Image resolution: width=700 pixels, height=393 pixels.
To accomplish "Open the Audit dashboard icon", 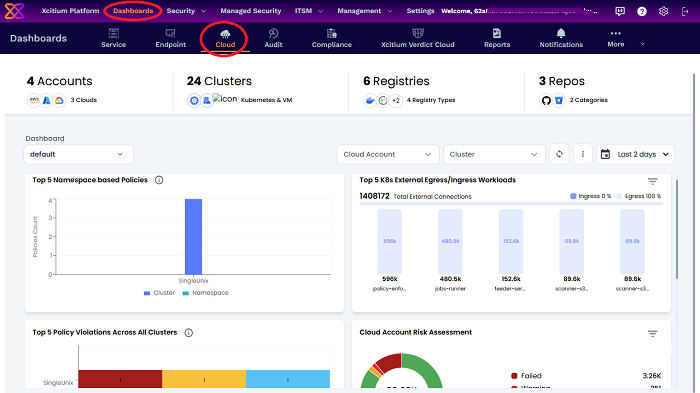I will (273, 33).
